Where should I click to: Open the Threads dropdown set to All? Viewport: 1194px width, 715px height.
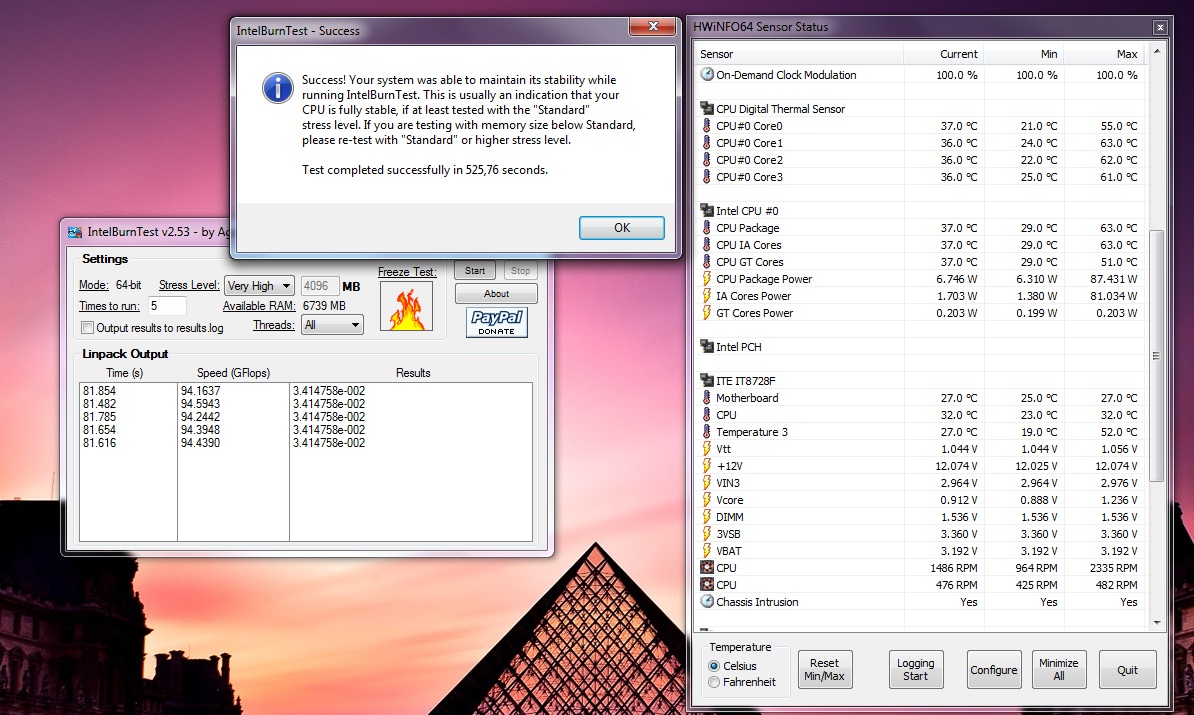(332, 325)
